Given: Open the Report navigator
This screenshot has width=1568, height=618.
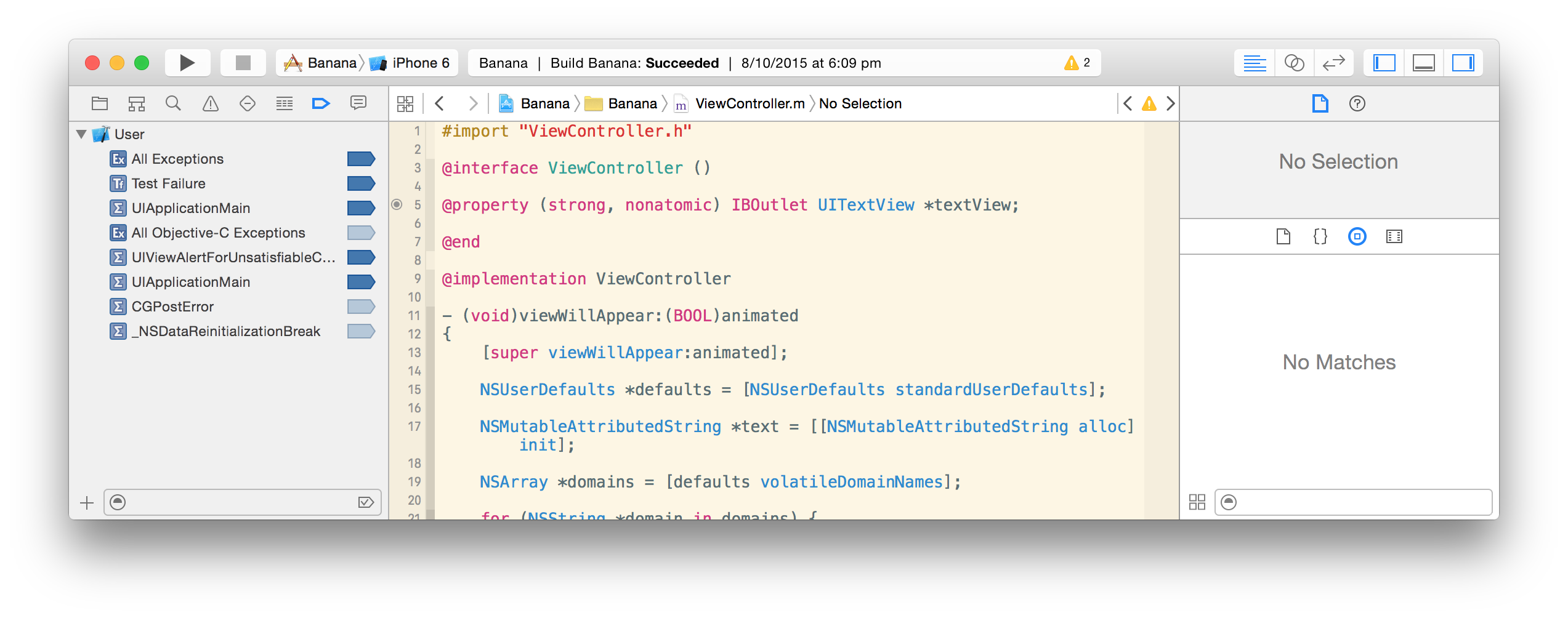Looking at the screenshot, I should point(358,103).
